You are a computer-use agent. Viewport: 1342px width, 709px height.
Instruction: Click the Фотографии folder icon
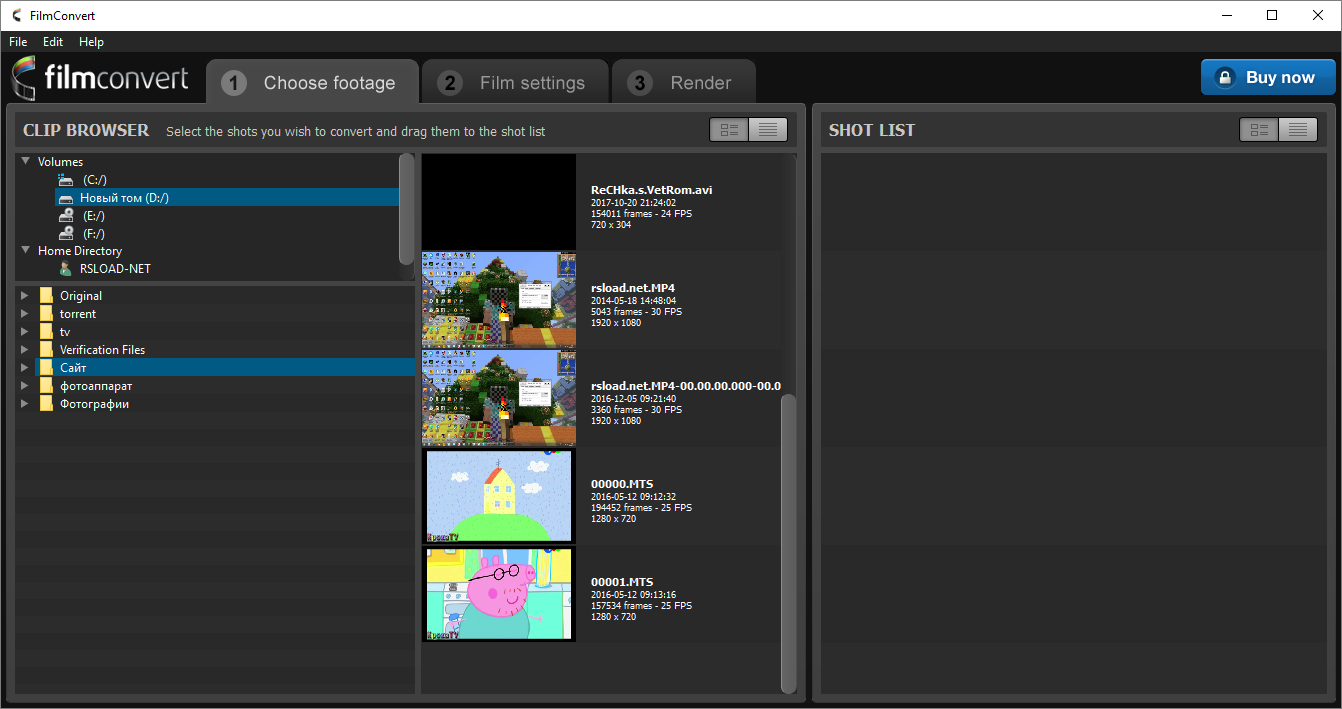click(x=46, y=404)
